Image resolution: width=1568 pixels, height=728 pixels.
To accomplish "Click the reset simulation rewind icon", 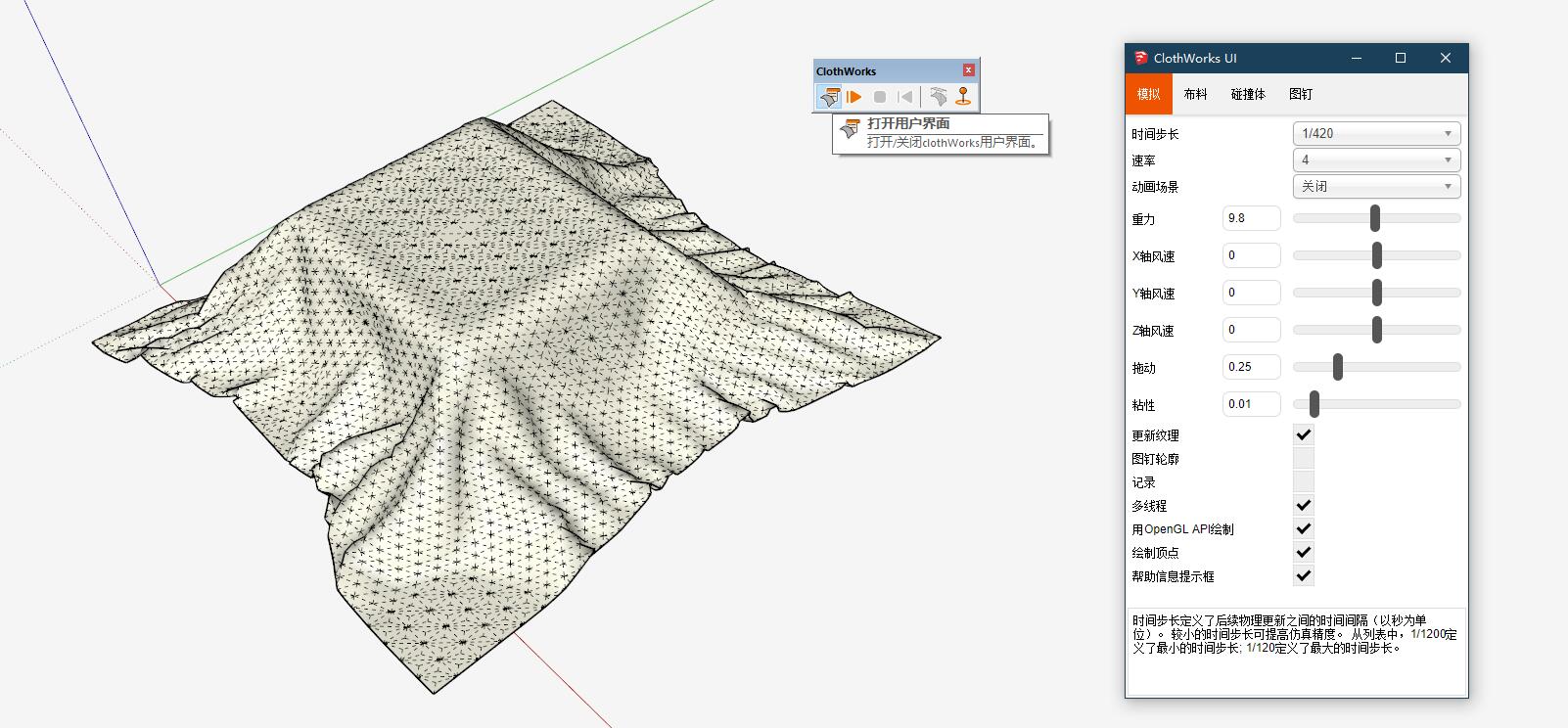I will coord(905,97).
